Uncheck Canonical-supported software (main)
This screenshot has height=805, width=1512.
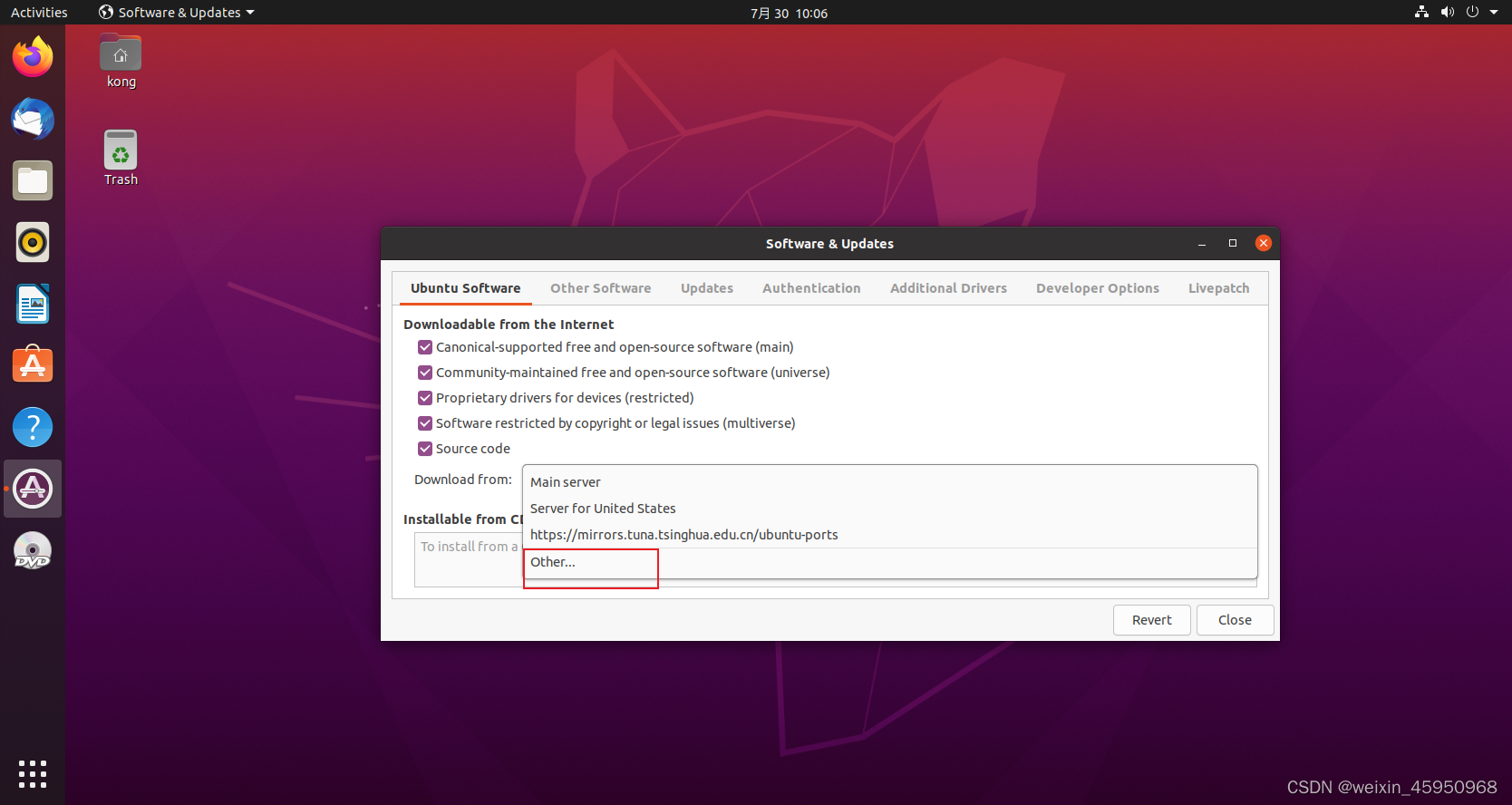425,347
